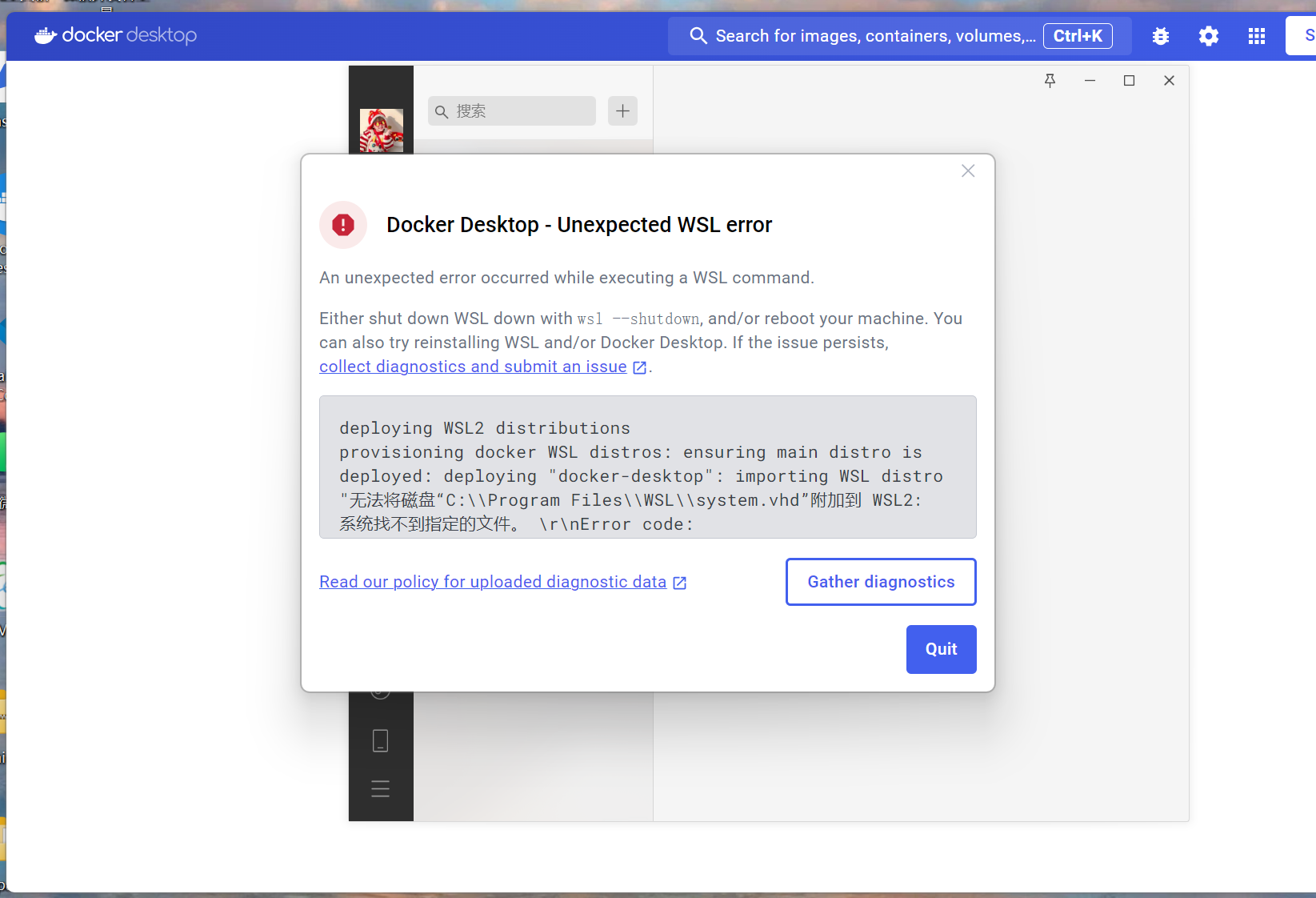Dismiss the WSL error dialog with its X
This screenshot has height=898, width=1316.
(968, 170)
